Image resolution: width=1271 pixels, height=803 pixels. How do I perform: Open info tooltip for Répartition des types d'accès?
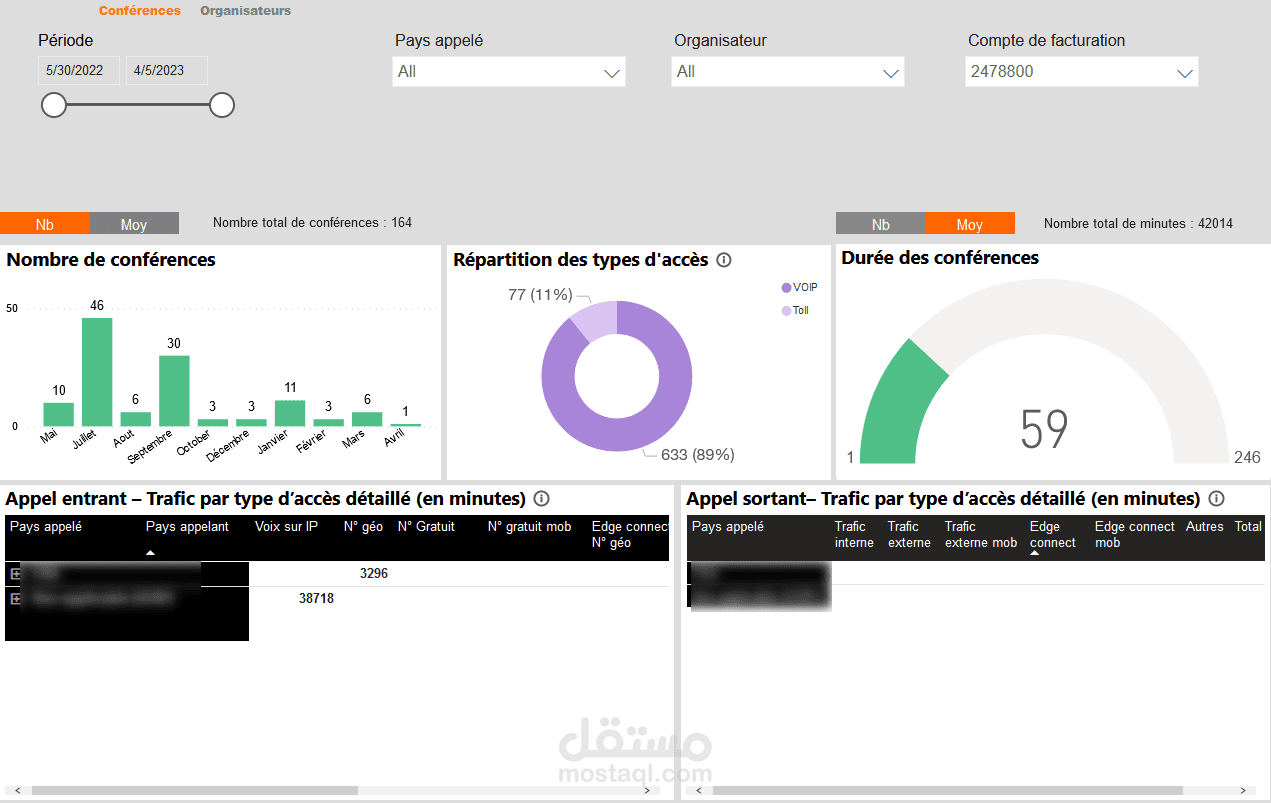(x=724, y=260)
